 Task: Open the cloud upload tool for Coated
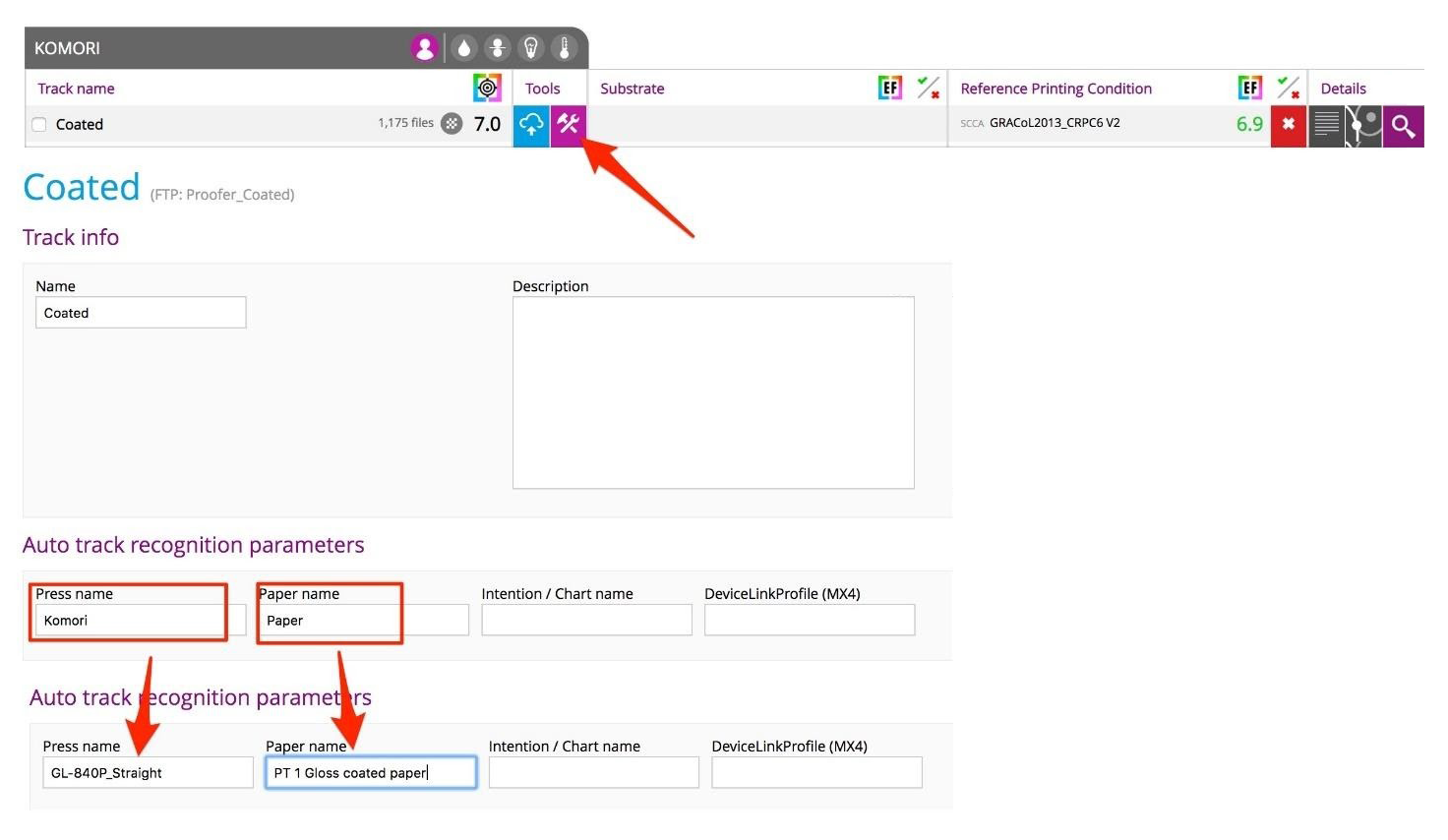pyautogui.click(x=531, y=125)
